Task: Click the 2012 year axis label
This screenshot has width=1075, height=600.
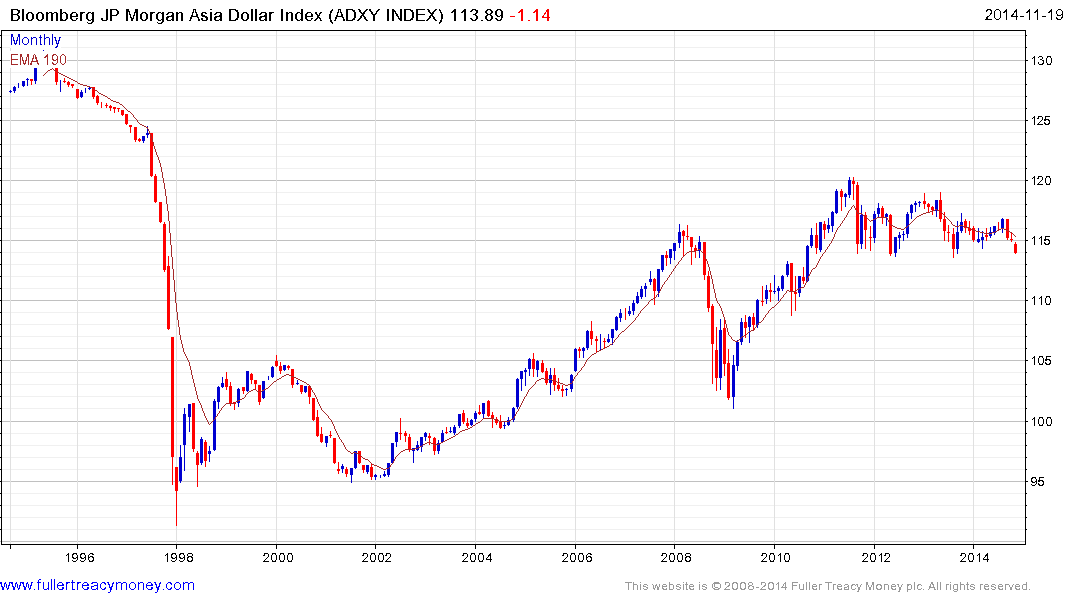Action: [875, 557]
